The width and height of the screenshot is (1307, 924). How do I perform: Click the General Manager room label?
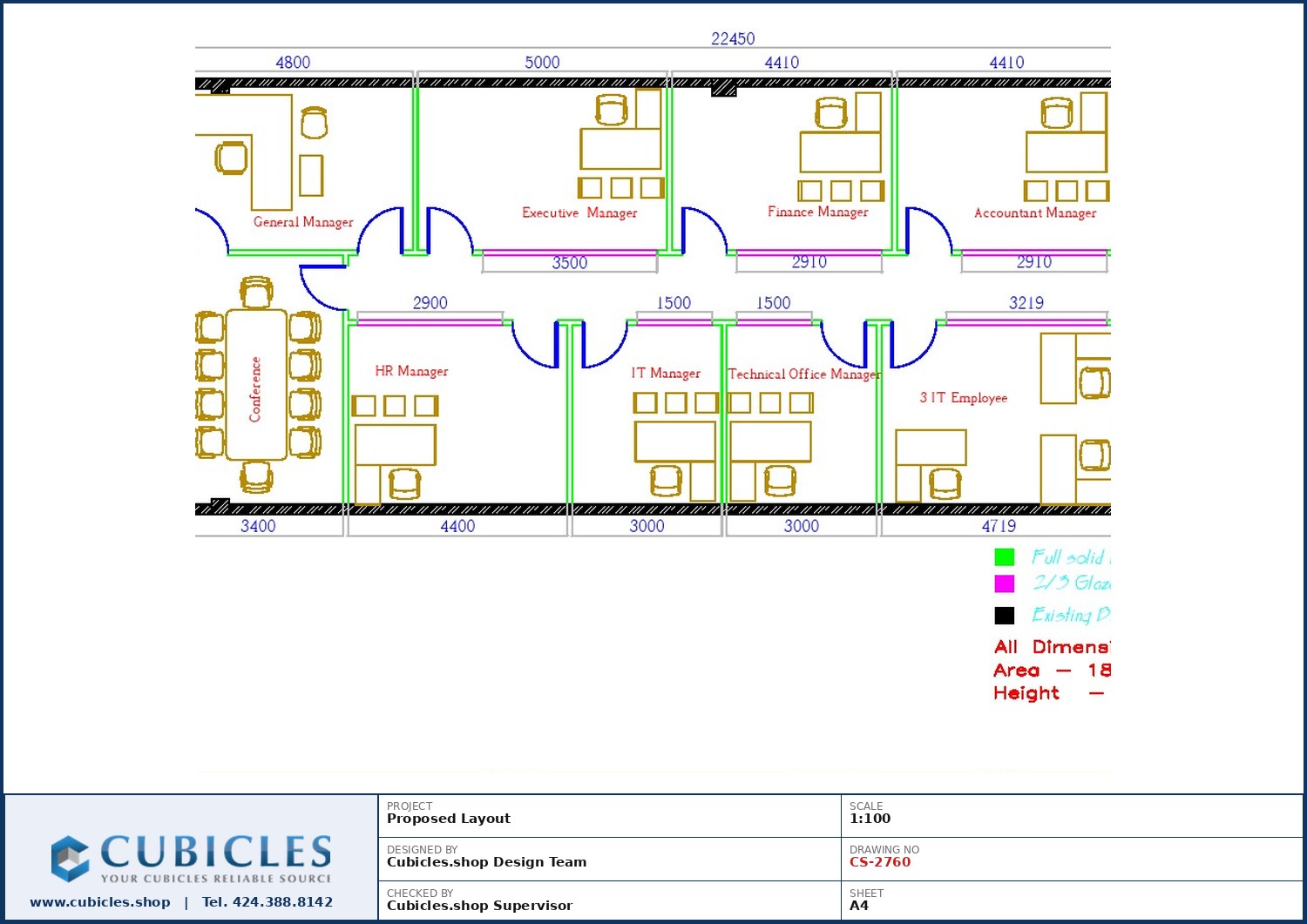[303, 222]
